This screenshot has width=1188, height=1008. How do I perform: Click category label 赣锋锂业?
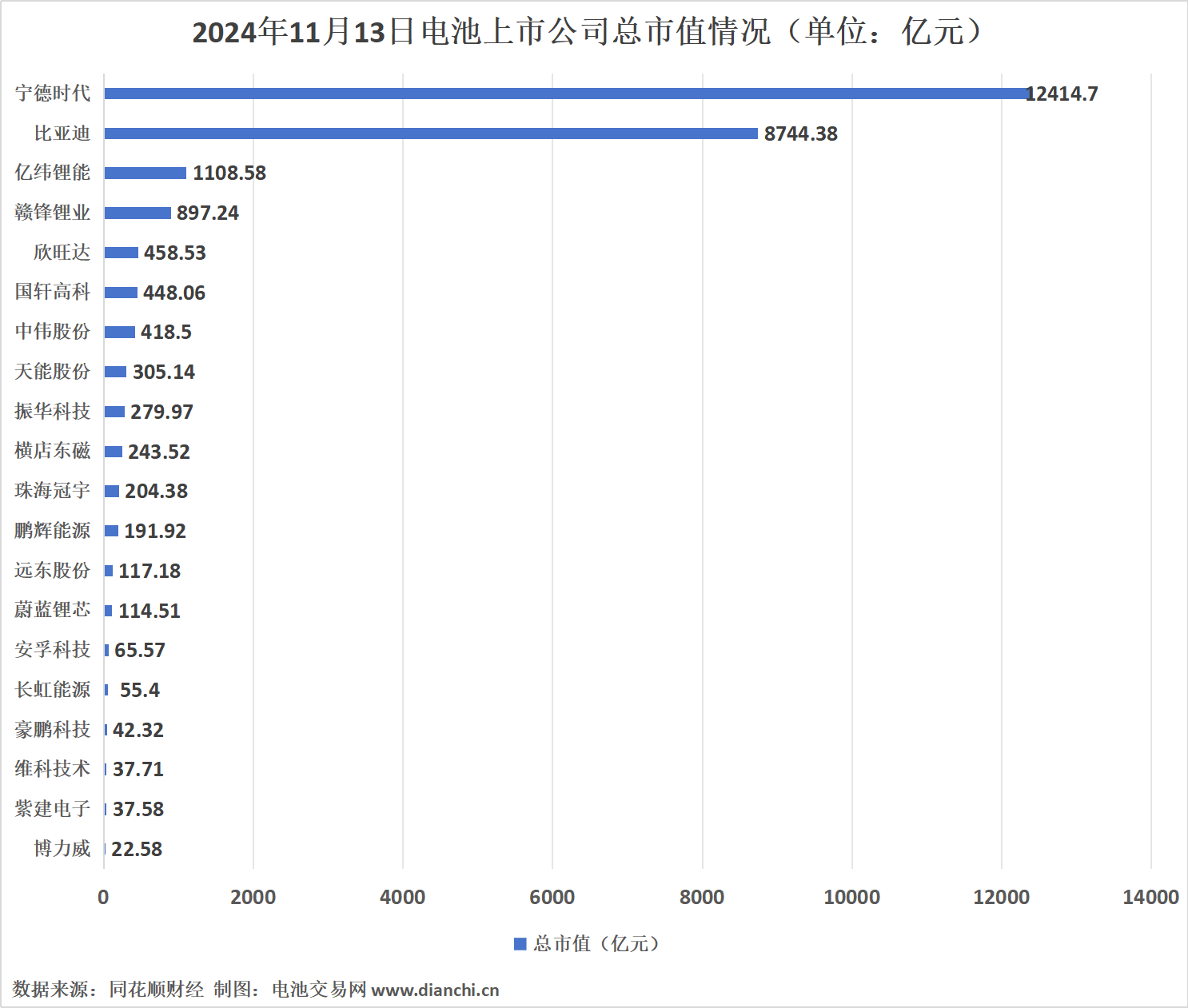(x=53, y=212)
